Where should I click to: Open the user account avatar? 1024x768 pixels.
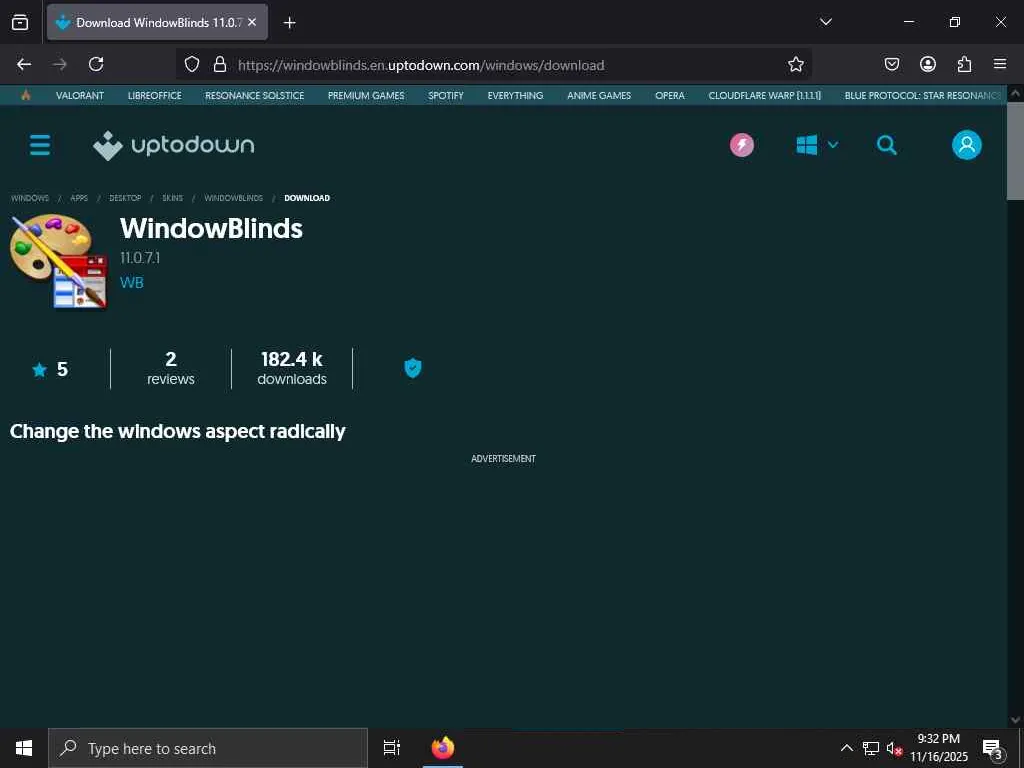[x=967, y=145]
